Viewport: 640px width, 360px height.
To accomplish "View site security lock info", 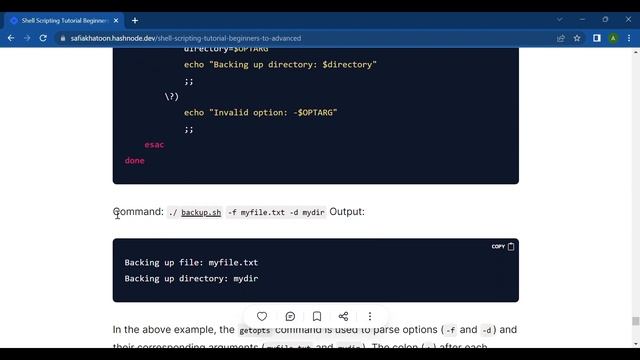I will pos(62,38).
